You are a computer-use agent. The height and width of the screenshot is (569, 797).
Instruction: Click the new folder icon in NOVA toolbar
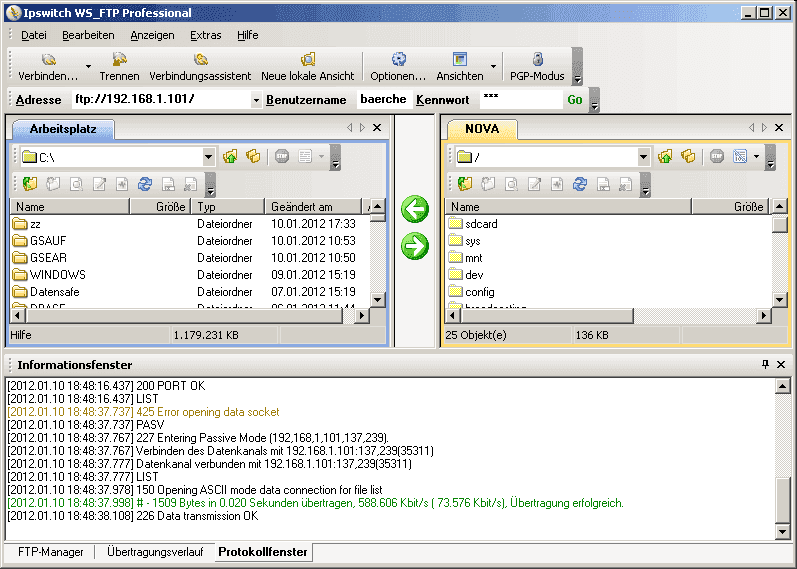click(488, 184)
